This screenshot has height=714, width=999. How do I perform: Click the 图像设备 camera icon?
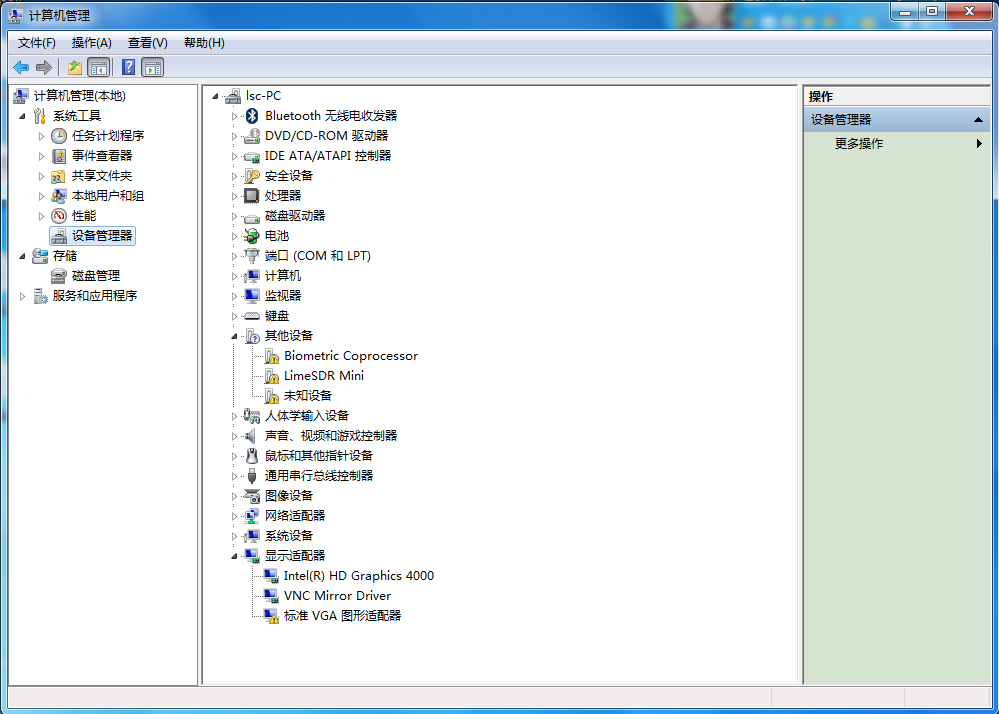(x=252, y=496)
